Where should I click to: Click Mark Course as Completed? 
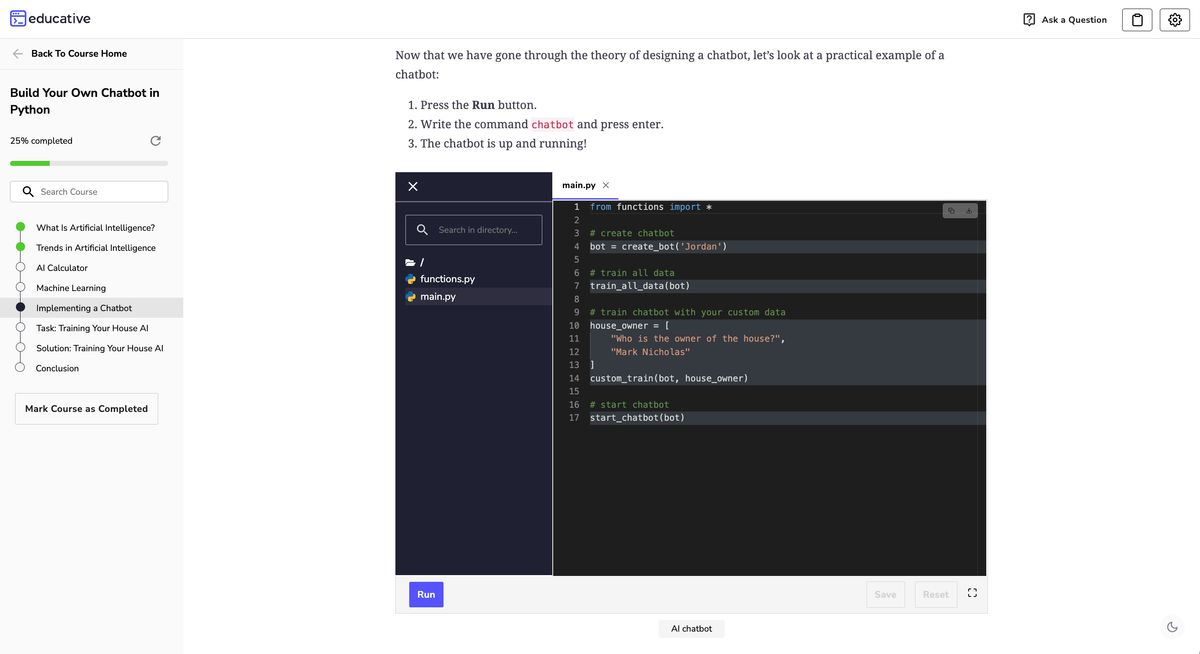tap(86, 408)
